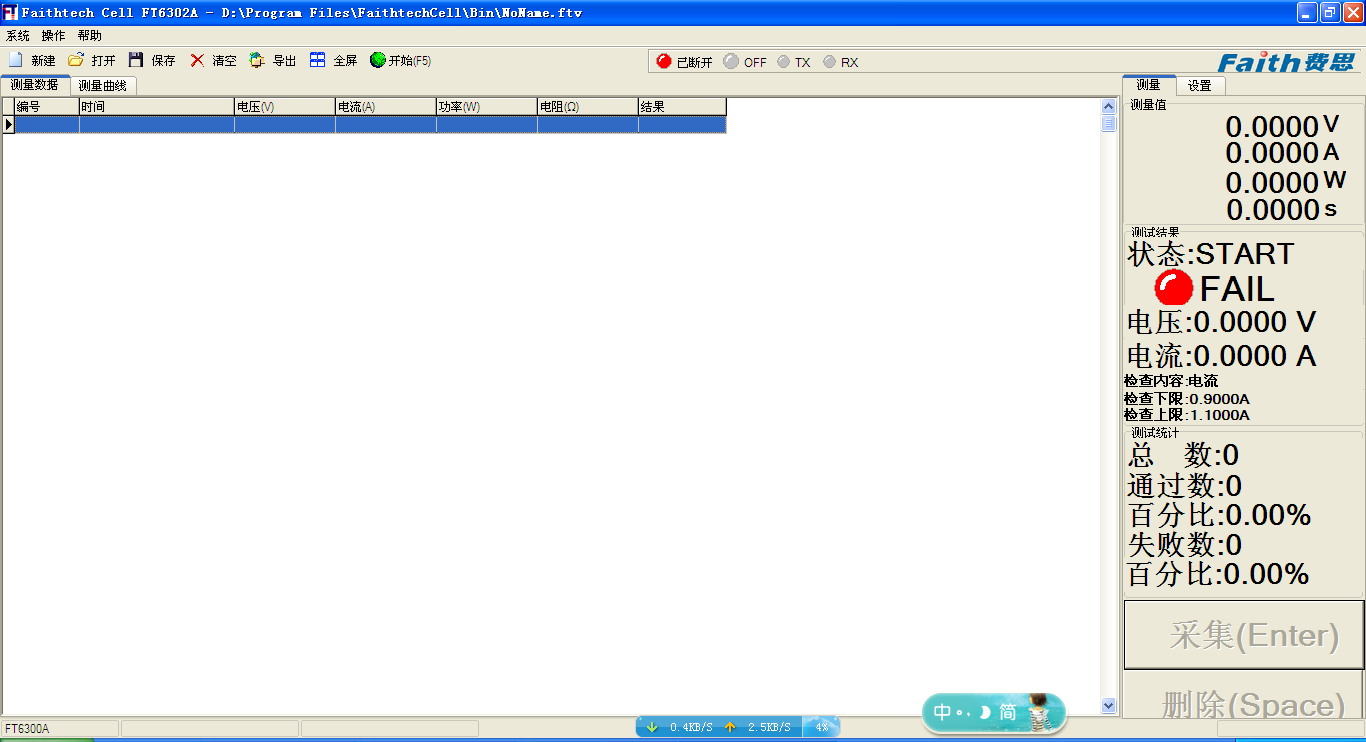Screen dimensions: 1366x742
Task: Export data with 导出 icon
Action: [x=257, y=60]
